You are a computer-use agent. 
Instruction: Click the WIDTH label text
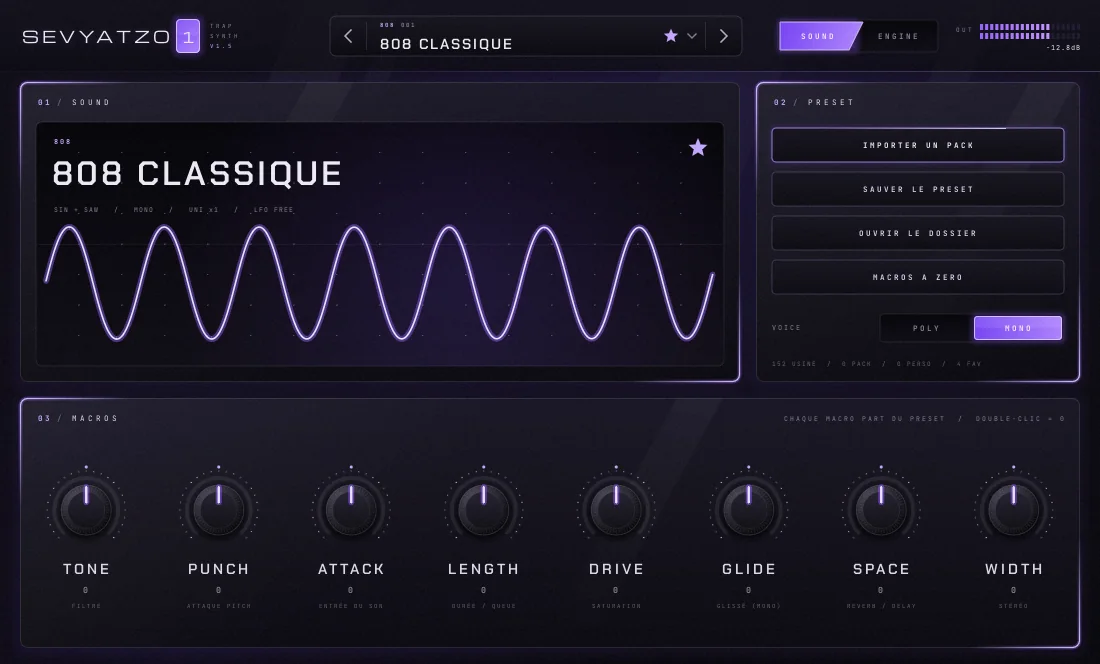(1014, 569)
